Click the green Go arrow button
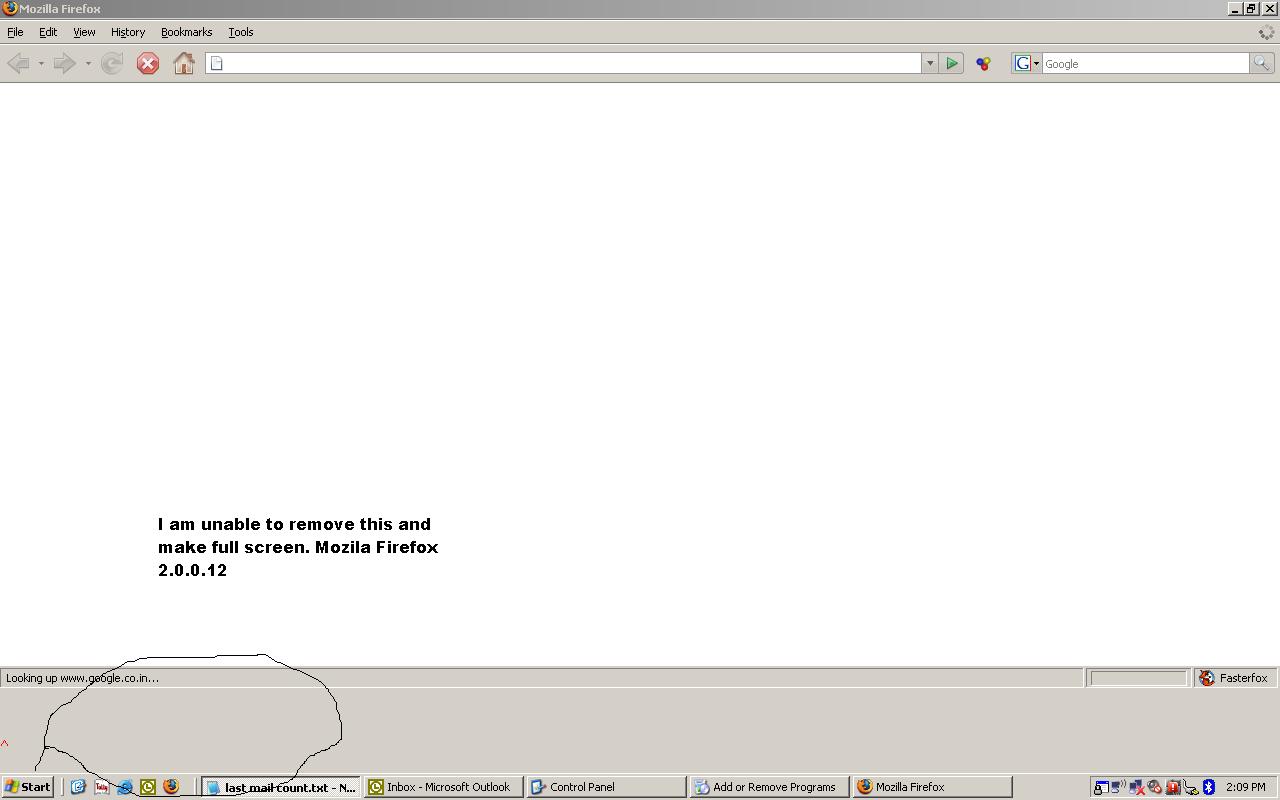This screenshot has height=800, width=1280. point(952,64)
